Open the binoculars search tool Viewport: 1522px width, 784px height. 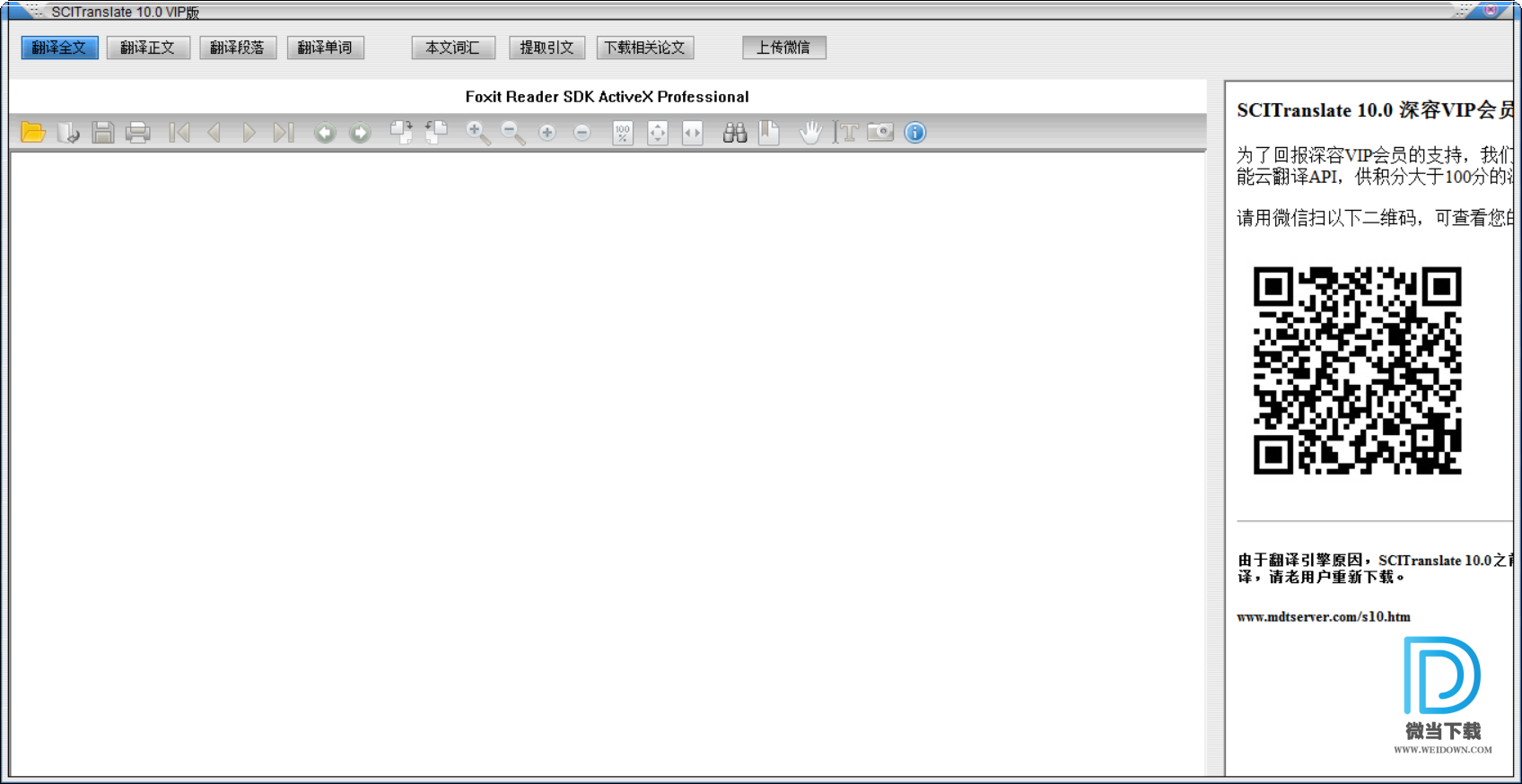click(x=735, y=133)
